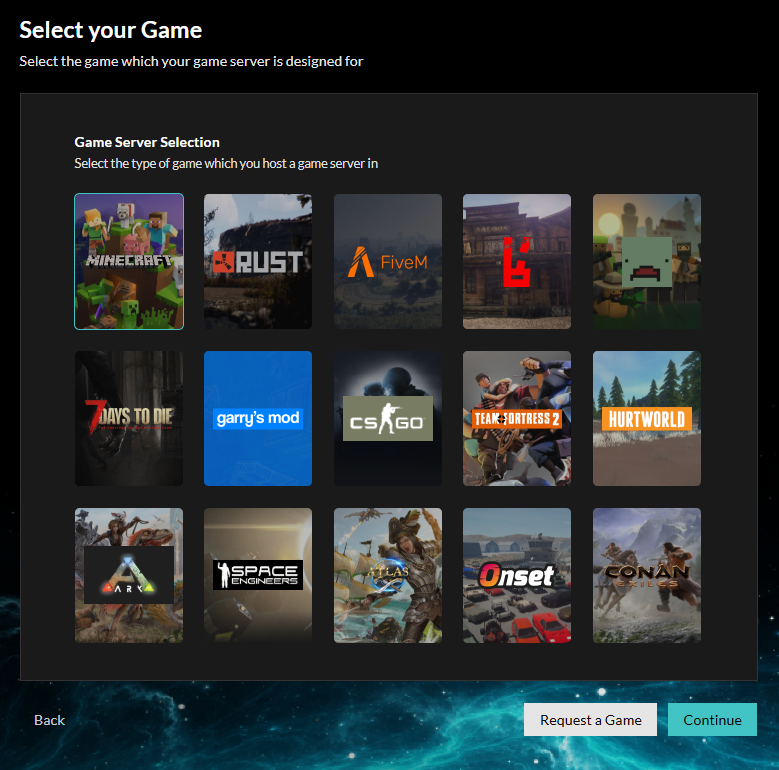This screenshot has width=779, height=770.
Task: Select the Atlas pirate game tile
Action: pyautogui.click(x=388, y=575)
